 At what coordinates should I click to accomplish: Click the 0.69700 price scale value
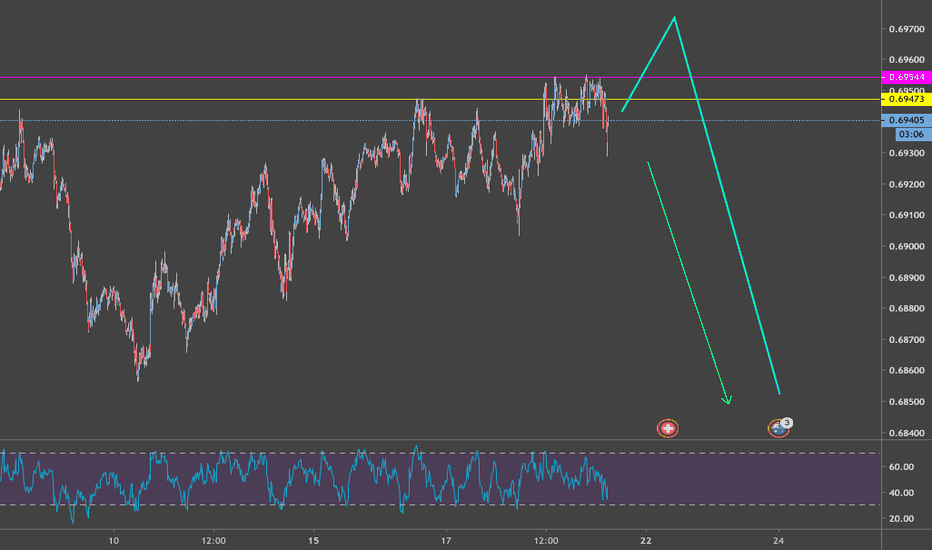pos(906,29)
